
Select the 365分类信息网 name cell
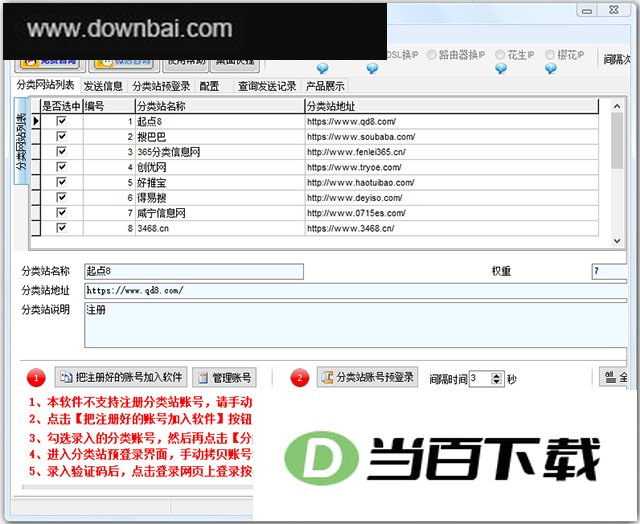(220, 152)
